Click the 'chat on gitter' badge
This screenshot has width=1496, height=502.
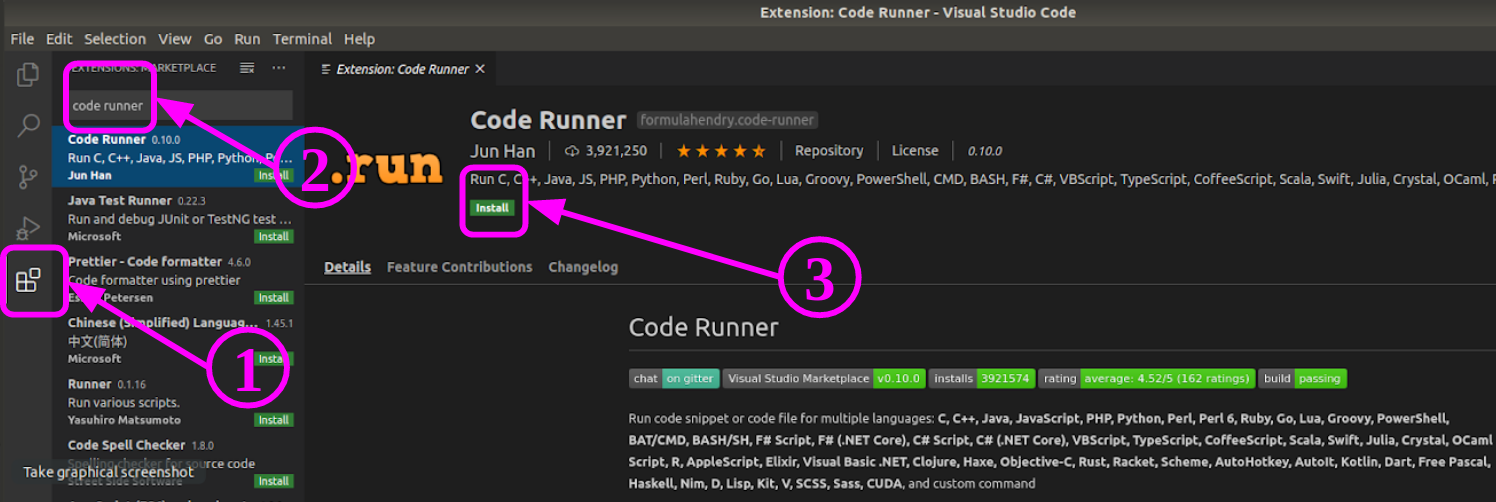[x=674, y=379]
